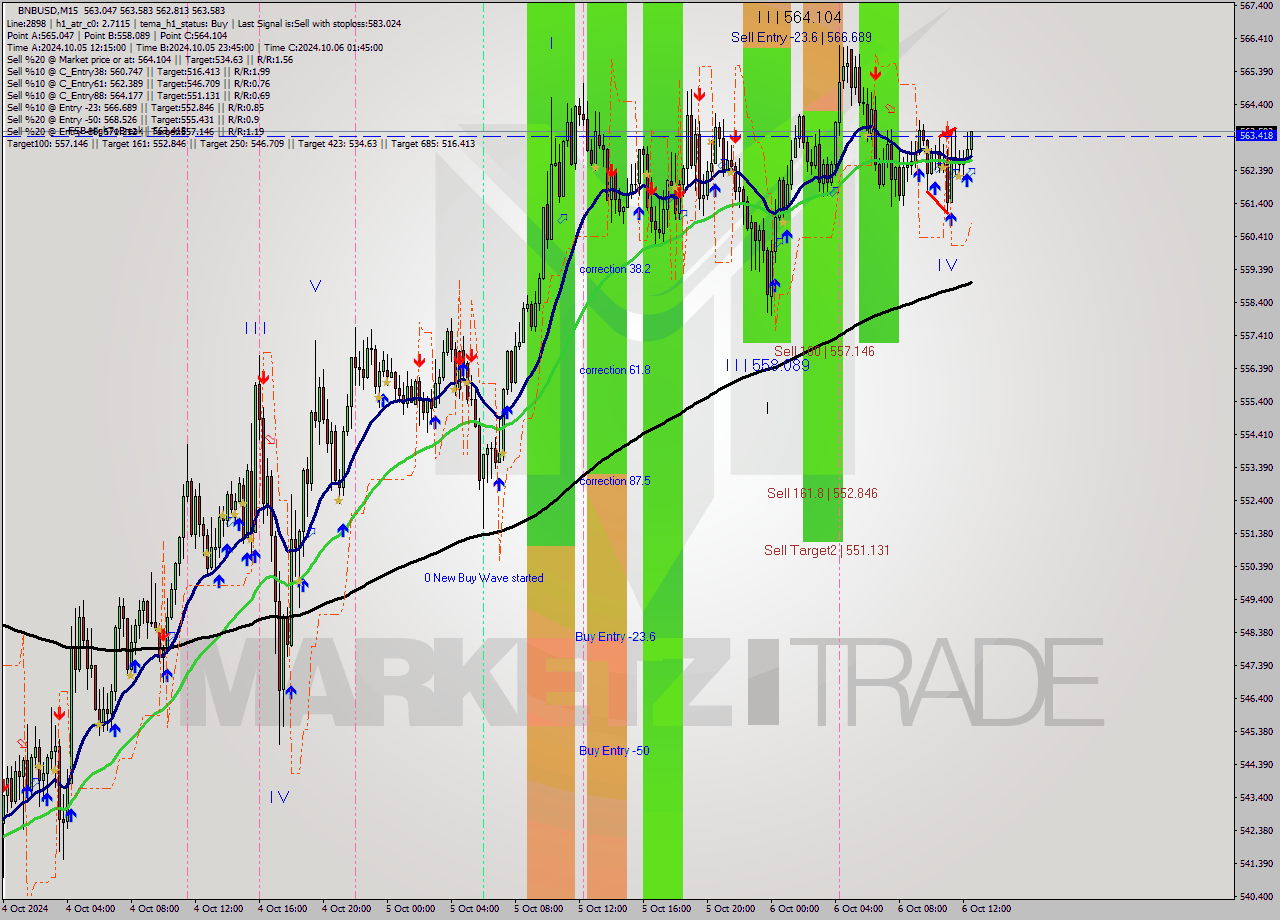1280x920 pixels.
Task: Click the 565.390 price axis value
Action: [1256, 72]
